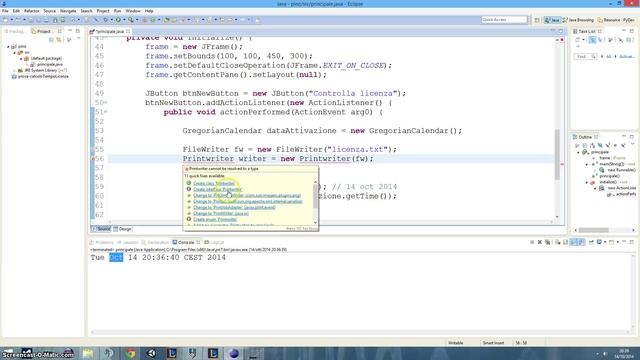This screenshot has height=360, width=640.
Task: Click the Debug bug toolbar icon
Action: [106, 20]
